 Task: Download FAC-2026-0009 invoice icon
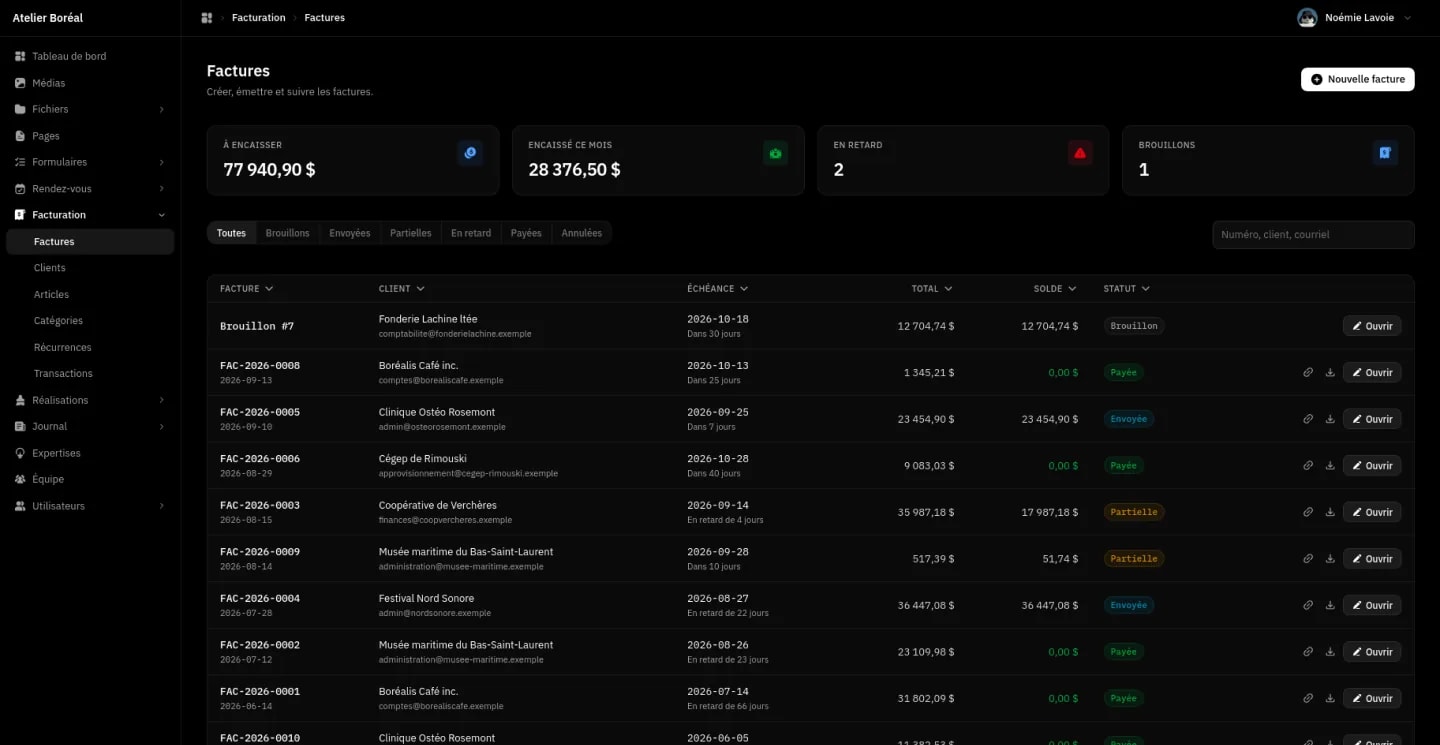pos(1330,559)
